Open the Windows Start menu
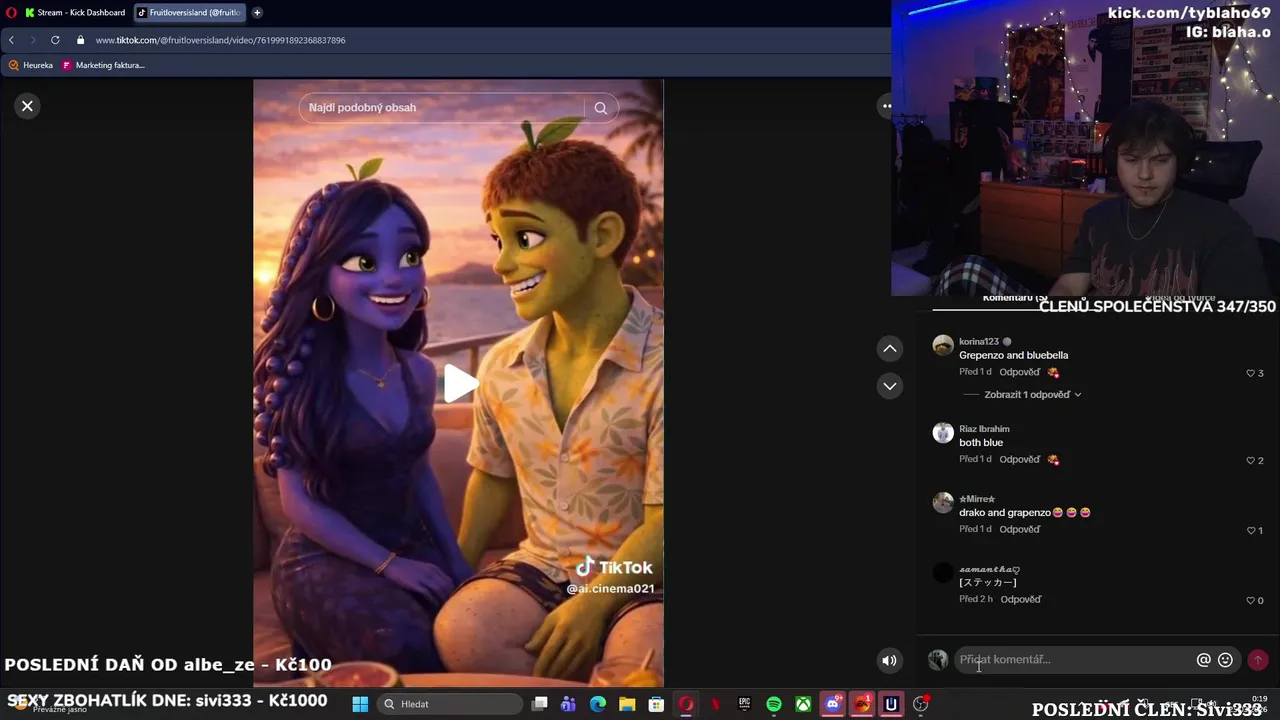Image resolution: width=1280 pixels, height=720 pixels. (360, 704)
